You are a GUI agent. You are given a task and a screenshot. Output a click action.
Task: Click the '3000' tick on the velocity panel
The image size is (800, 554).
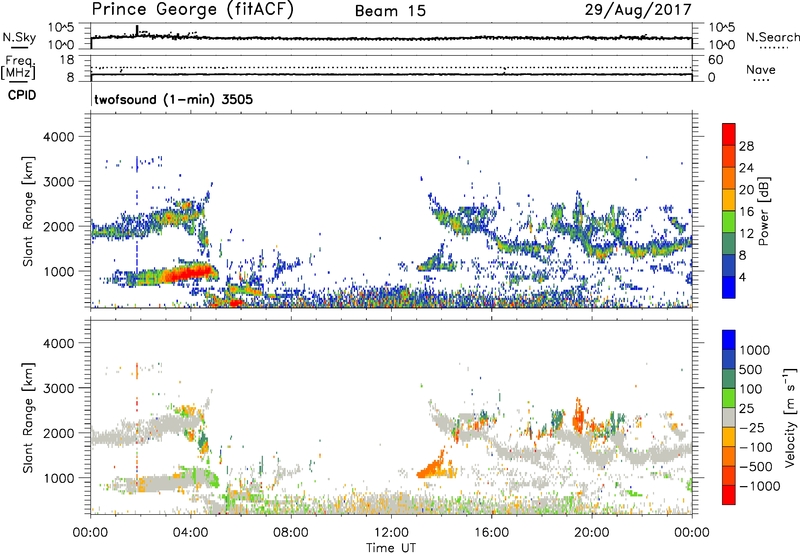tap(58, 388)
